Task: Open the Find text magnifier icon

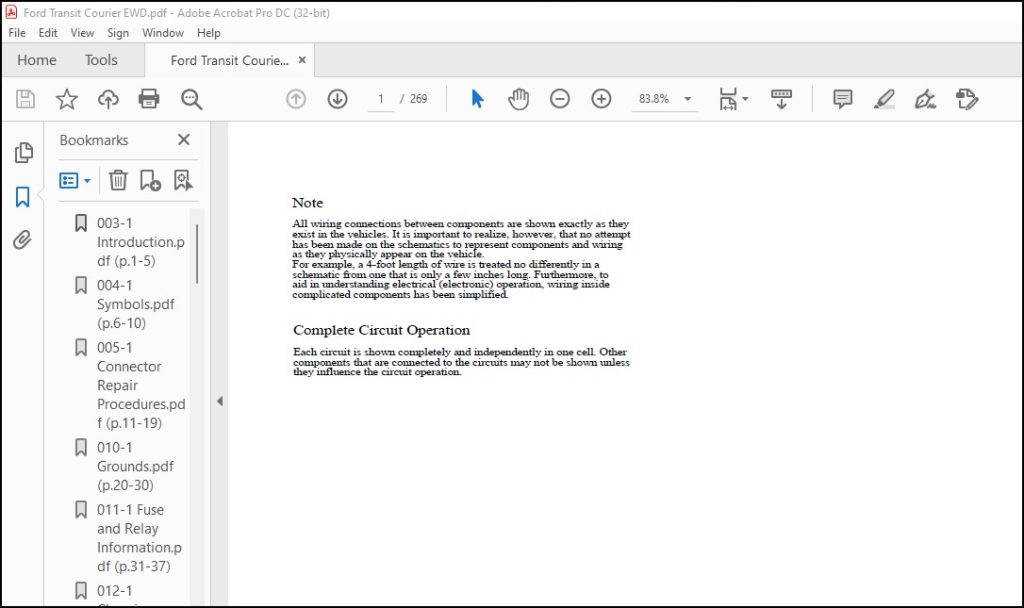Action: [191, 99]
